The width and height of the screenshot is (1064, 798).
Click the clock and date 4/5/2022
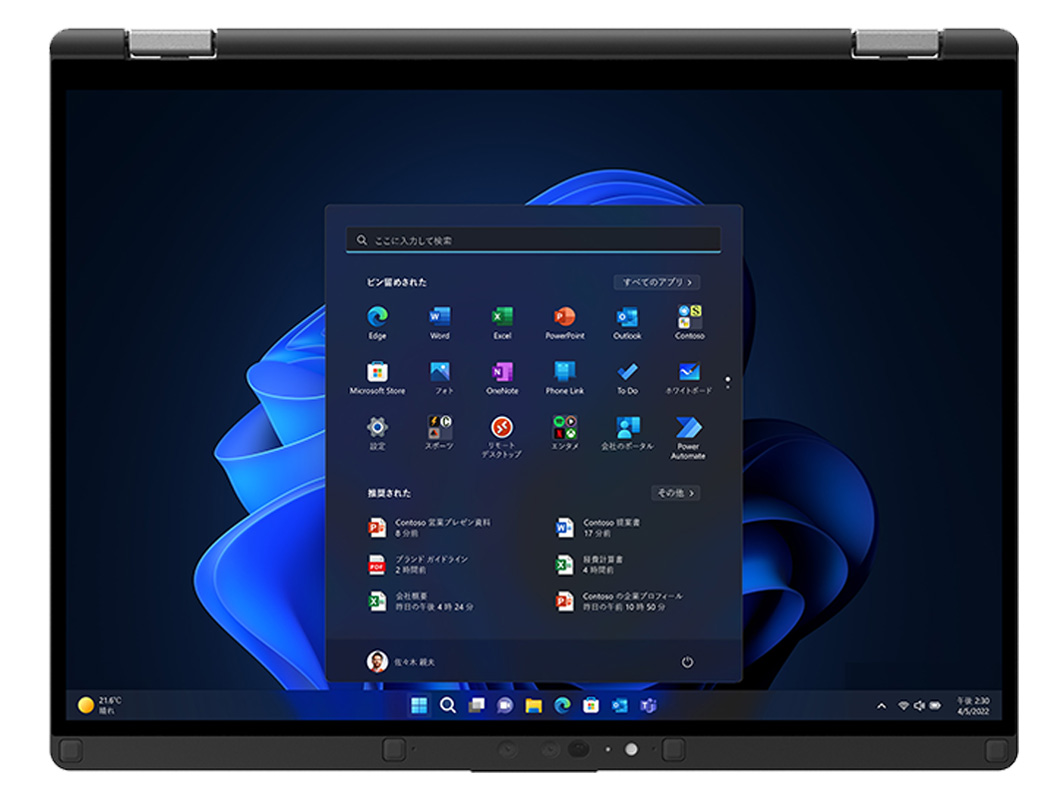click(x=973, y=706)
